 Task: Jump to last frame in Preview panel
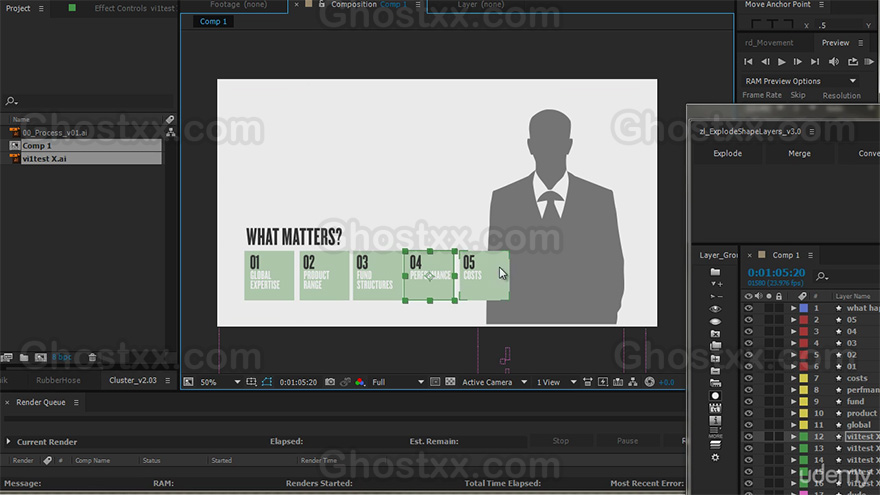click(815, 62)
